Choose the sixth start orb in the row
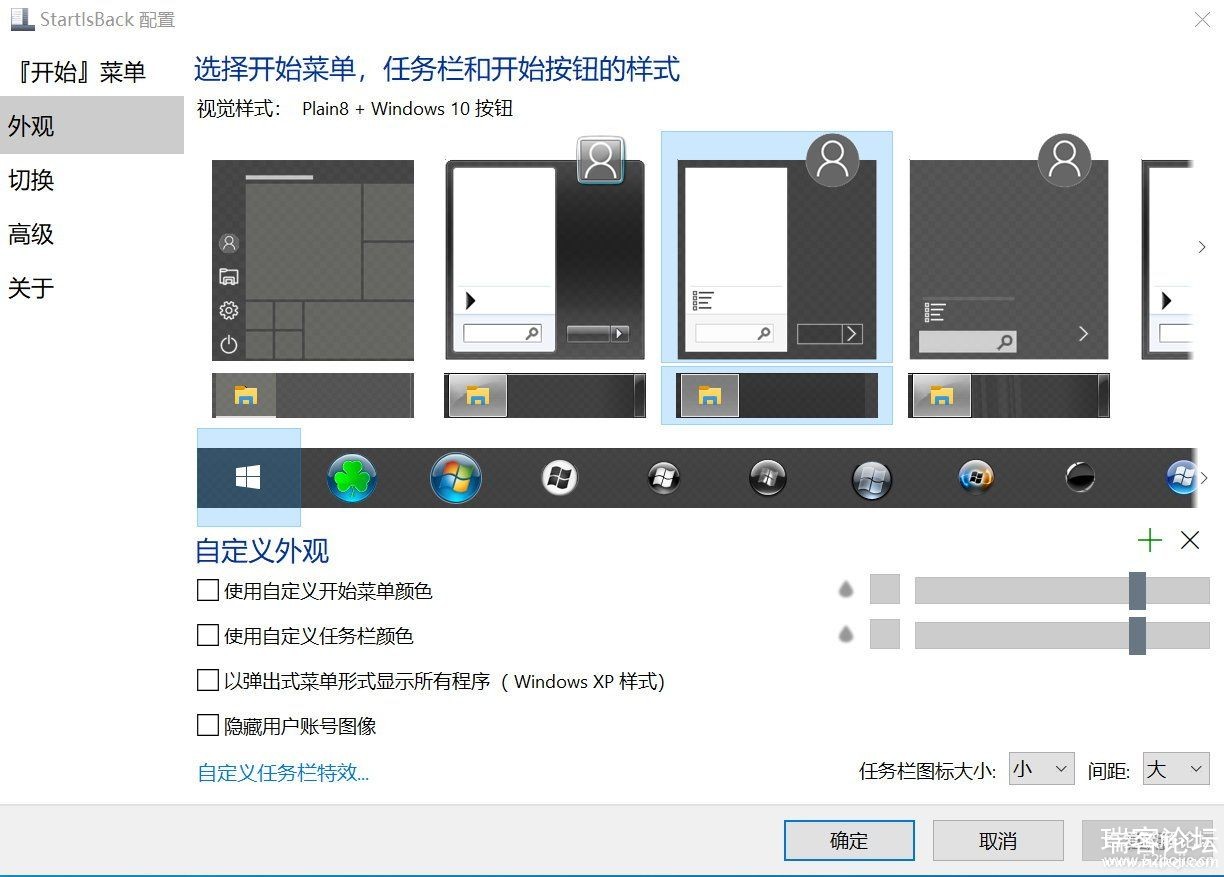Image resolution: width=1224 pixels, height=877 pixels. click(767, 478)
